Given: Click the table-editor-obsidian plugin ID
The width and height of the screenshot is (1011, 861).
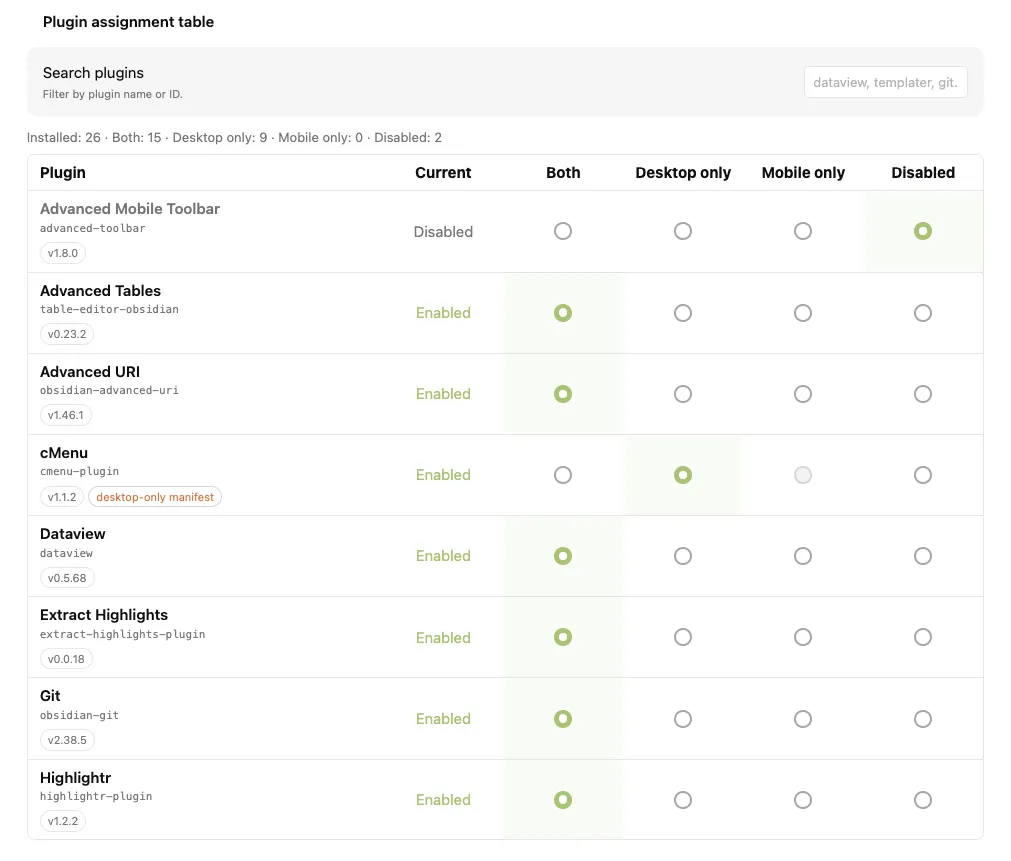Looking at the screenshot, I should (x=109, y=310).
